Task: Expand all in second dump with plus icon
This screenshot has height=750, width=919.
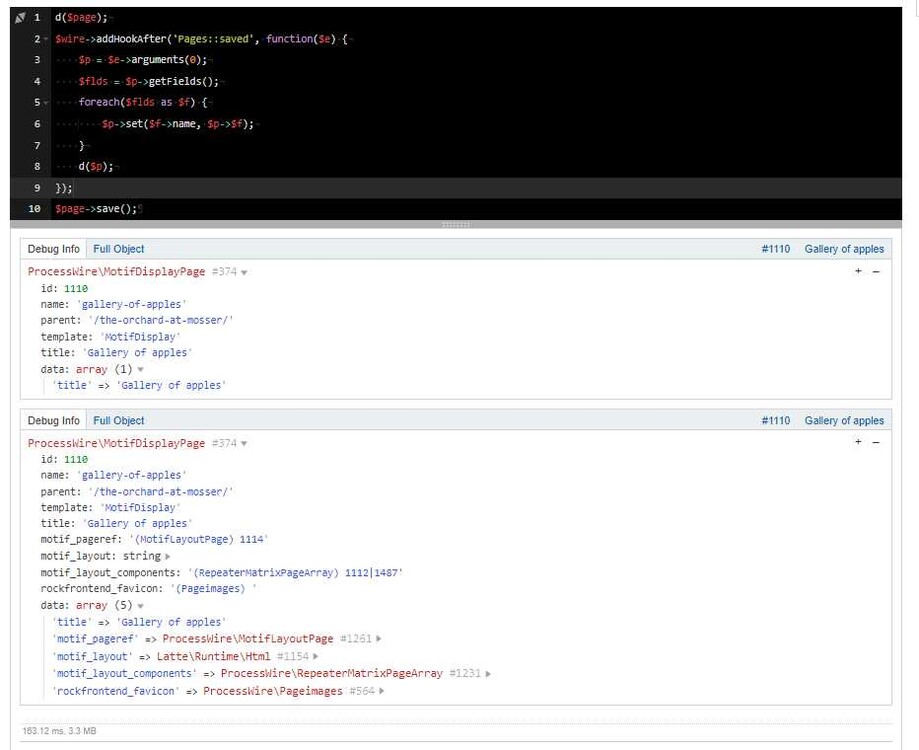Action: click(858, 443)
